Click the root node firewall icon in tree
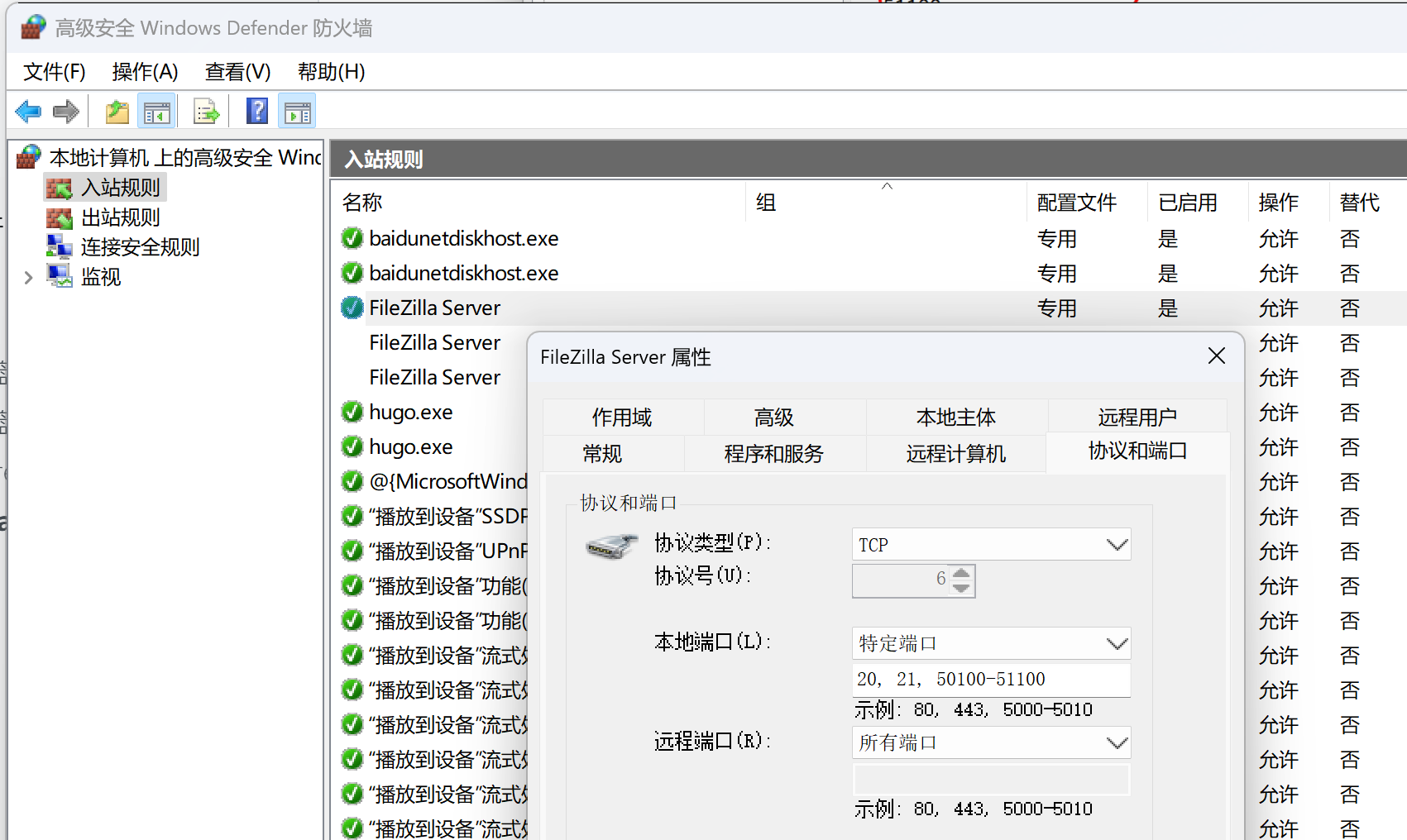 tap(29, 156)
